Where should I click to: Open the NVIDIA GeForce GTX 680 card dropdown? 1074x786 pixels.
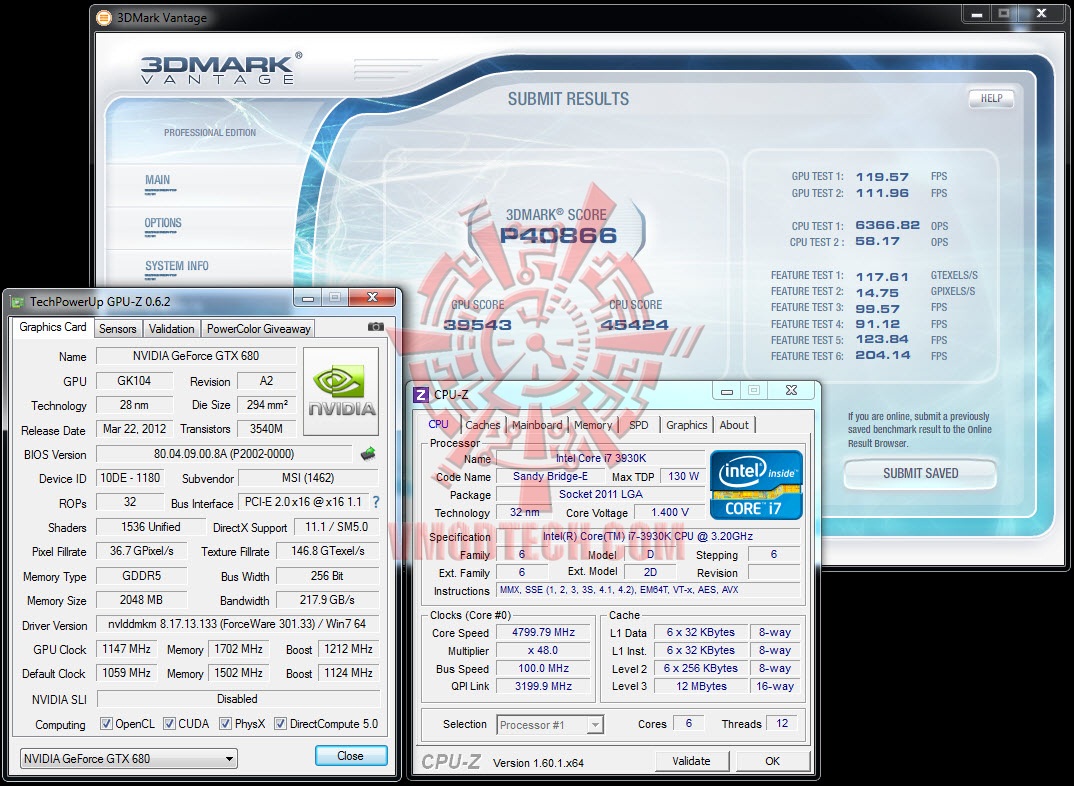[129, 759]
